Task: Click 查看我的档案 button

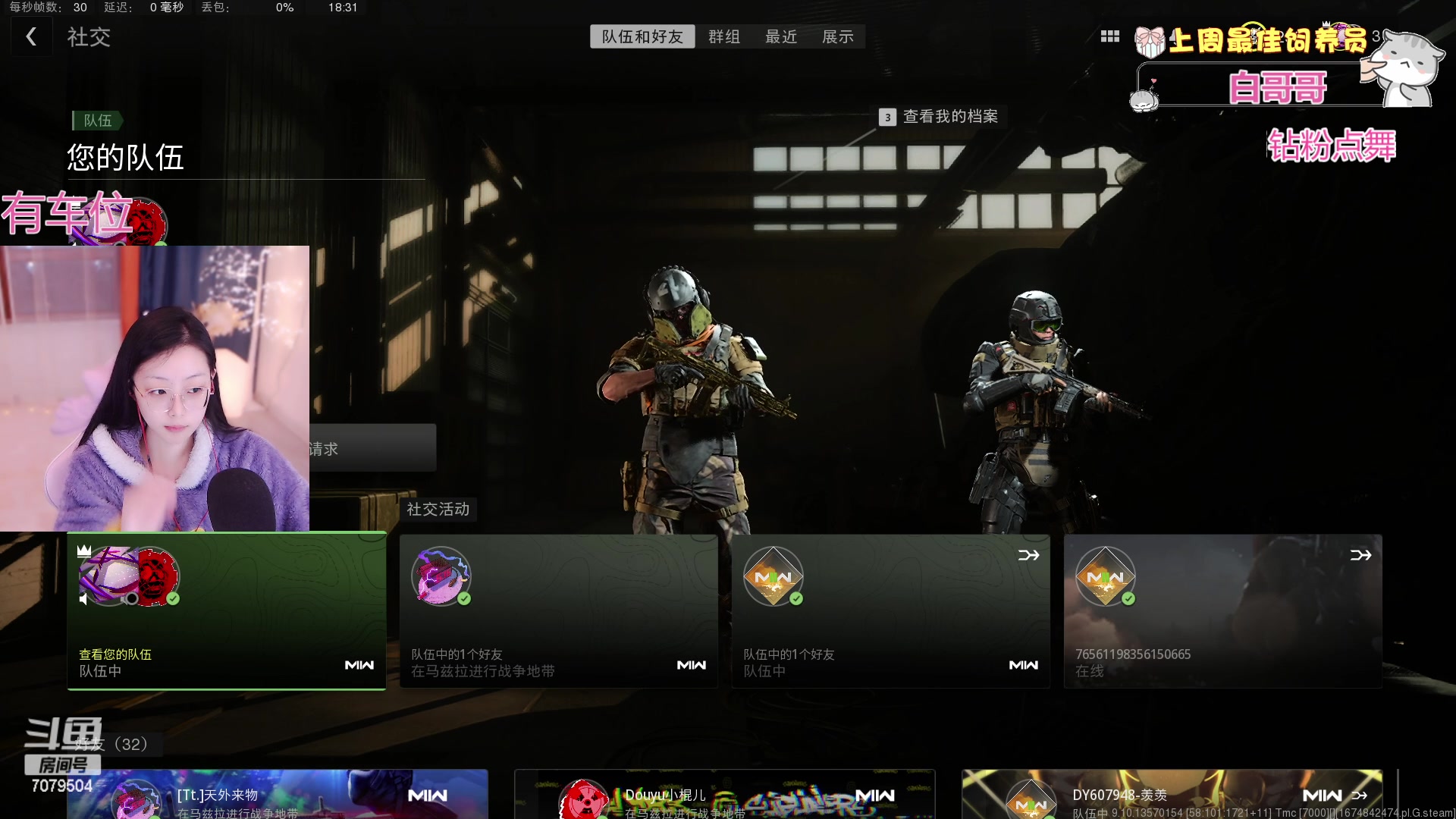Action: tap(939, 117)
